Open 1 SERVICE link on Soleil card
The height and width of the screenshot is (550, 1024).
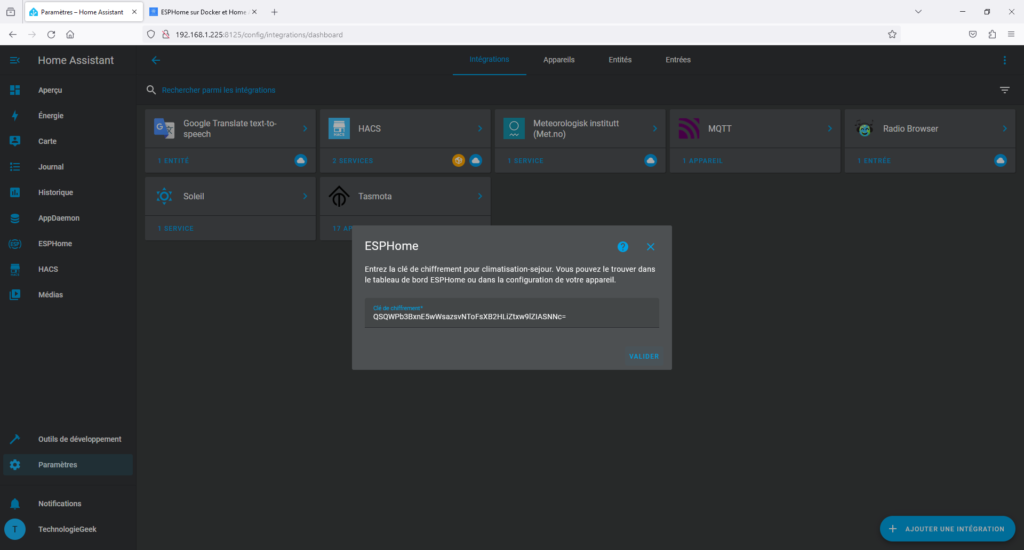click(176, 229)
